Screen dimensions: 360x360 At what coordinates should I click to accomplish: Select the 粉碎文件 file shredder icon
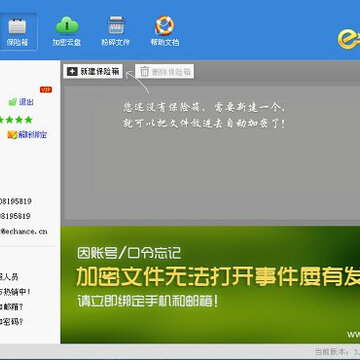[116, 25]
